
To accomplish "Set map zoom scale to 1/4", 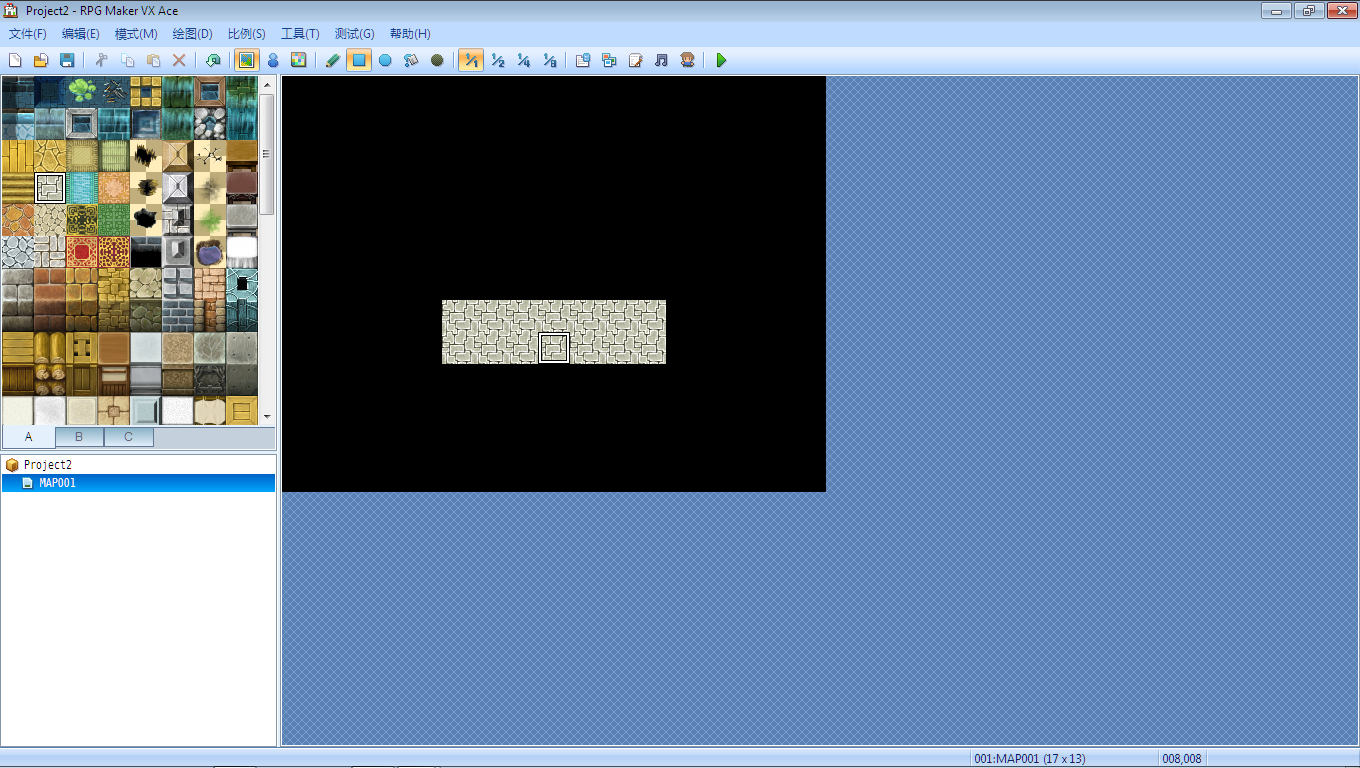I will [x=523, y=61].
